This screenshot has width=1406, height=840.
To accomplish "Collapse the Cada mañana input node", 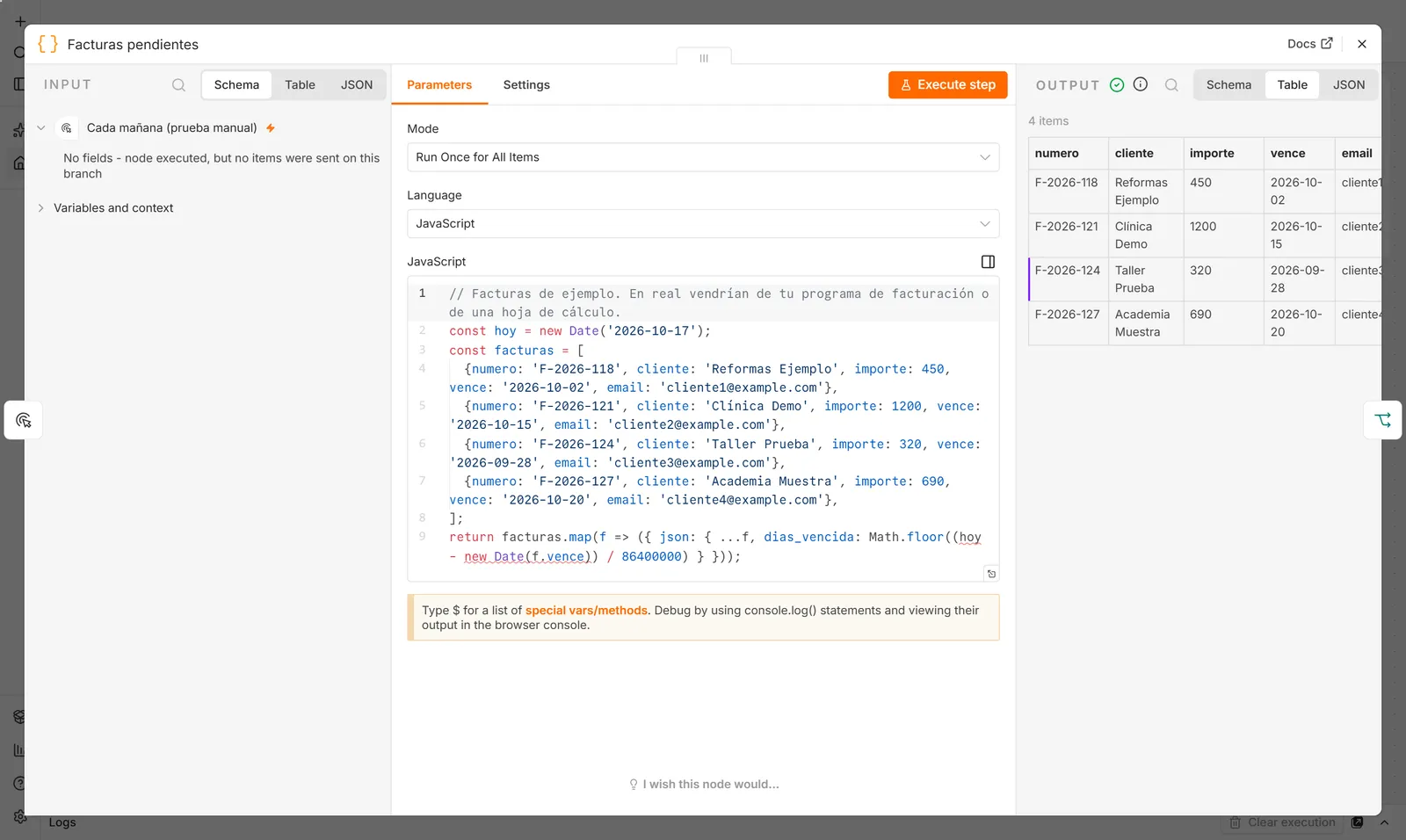I will 40,128.
